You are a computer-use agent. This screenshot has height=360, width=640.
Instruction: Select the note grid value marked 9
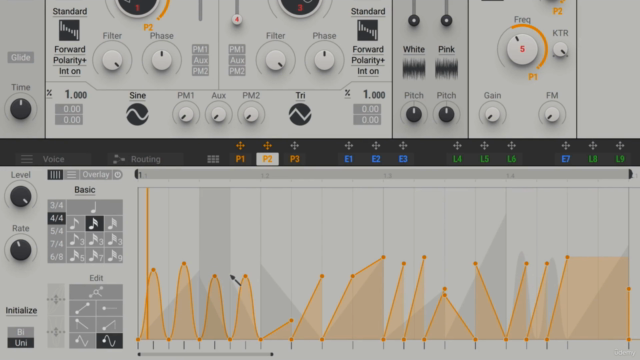tap(113, 256)
